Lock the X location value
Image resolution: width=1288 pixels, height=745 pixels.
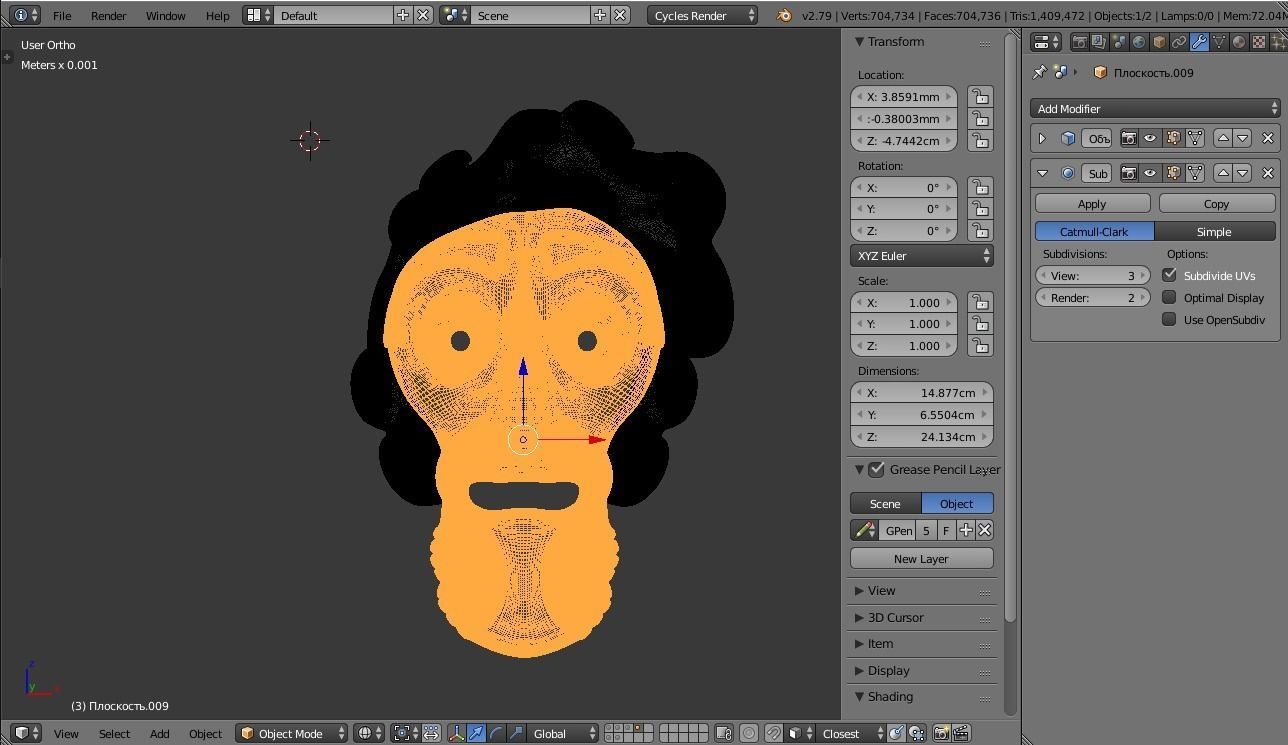click(x=980, y=97)
